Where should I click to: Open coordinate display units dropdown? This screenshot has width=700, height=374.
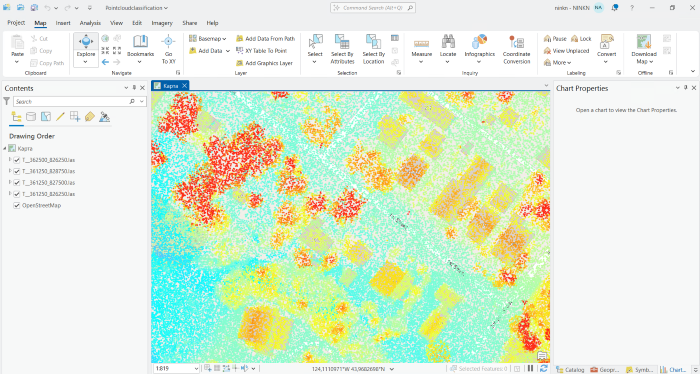click(392, 369)
